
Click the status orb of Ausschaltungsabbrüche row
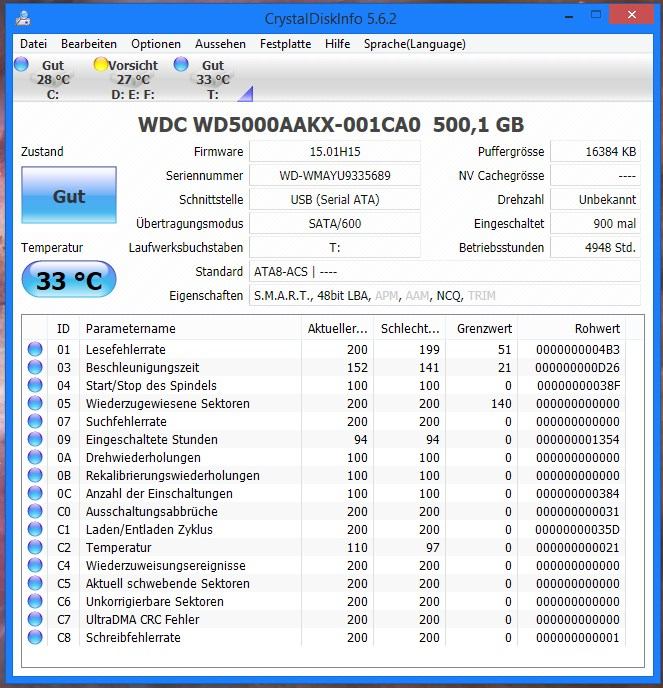tap(35, 511)
